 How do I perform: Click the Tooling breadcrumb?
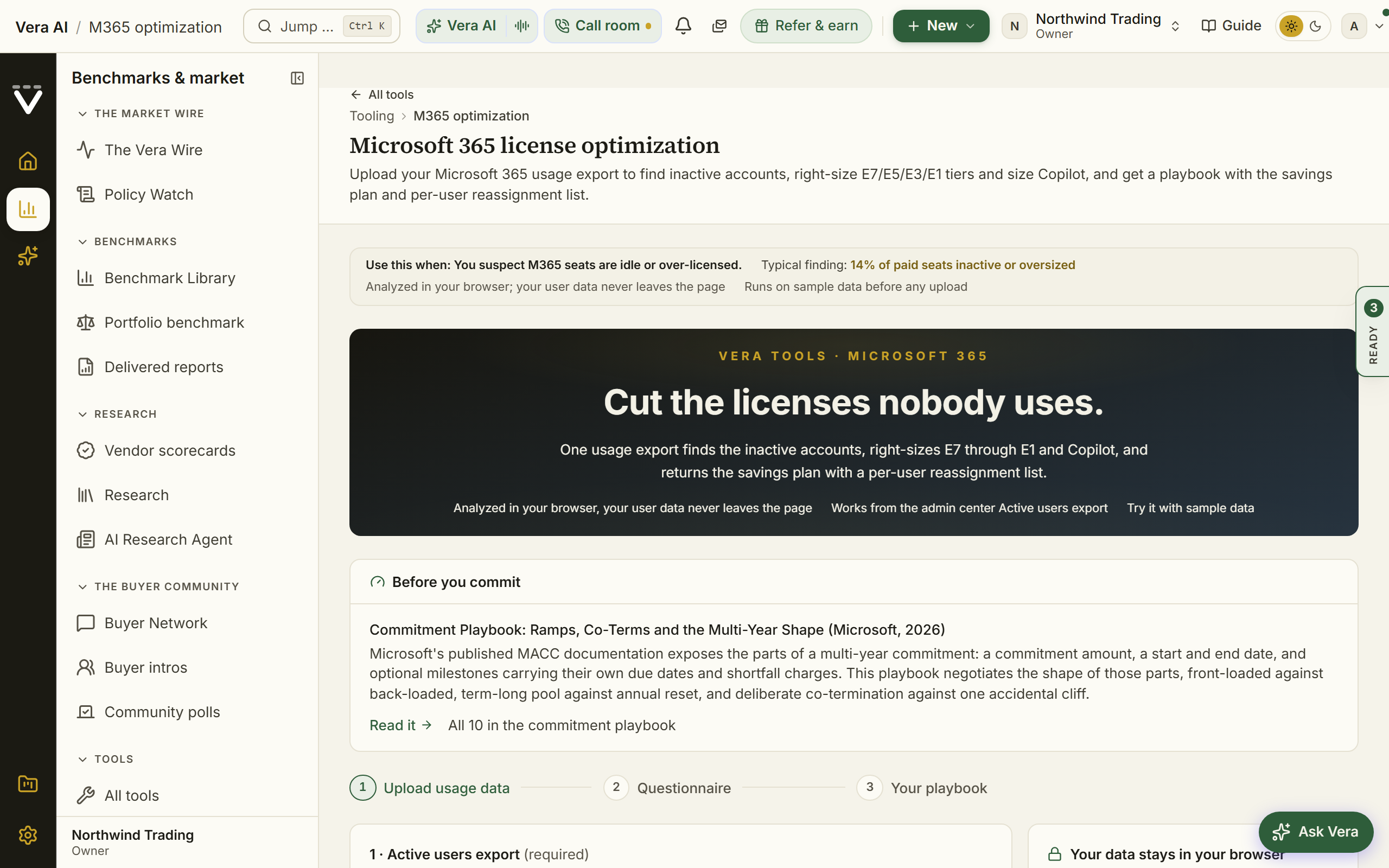click(x=371, y=116)
